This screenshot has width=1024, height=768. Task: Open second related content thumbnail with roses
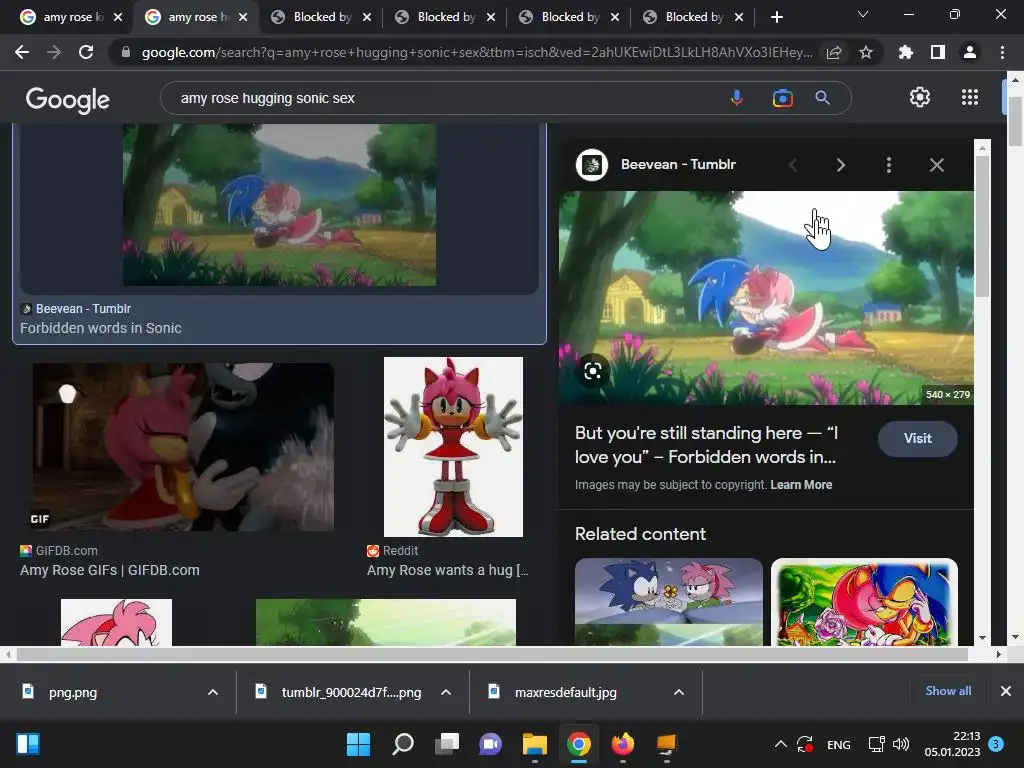point(864,602)
